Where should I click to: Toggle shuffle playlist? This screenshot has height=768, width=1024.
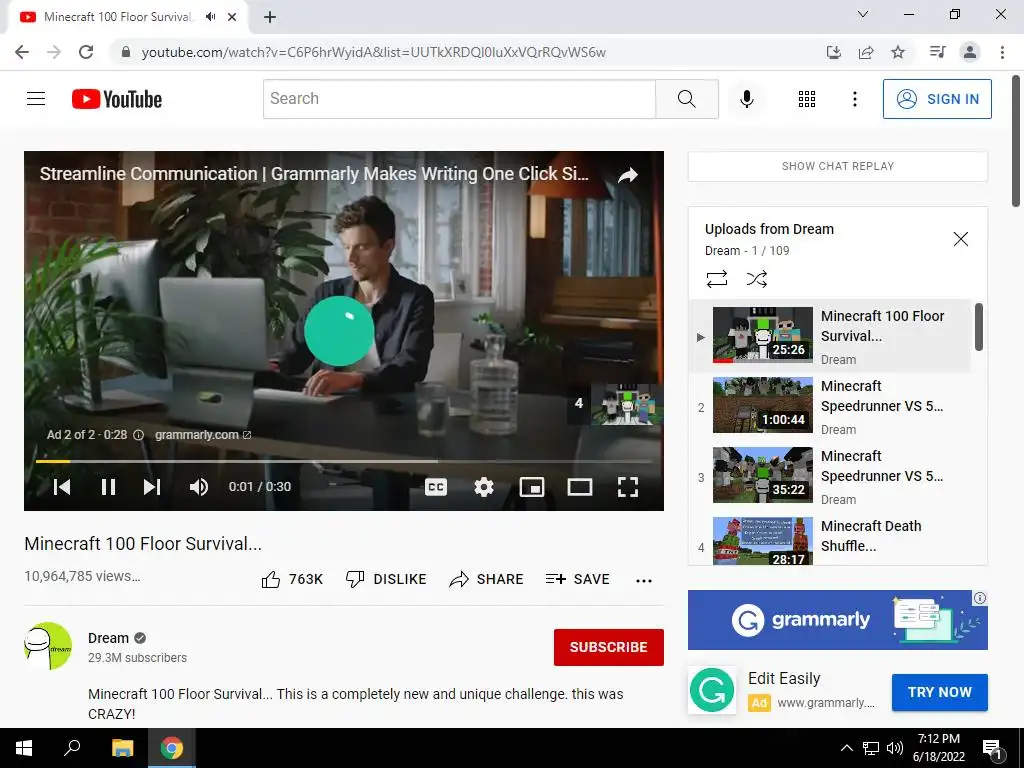point(756,280)
